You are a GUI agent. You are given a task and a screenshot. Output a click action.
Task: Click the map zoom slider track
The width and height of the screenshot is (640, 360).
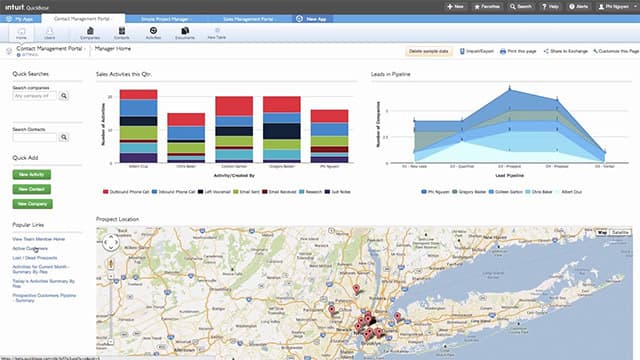(x=111, y=310)
